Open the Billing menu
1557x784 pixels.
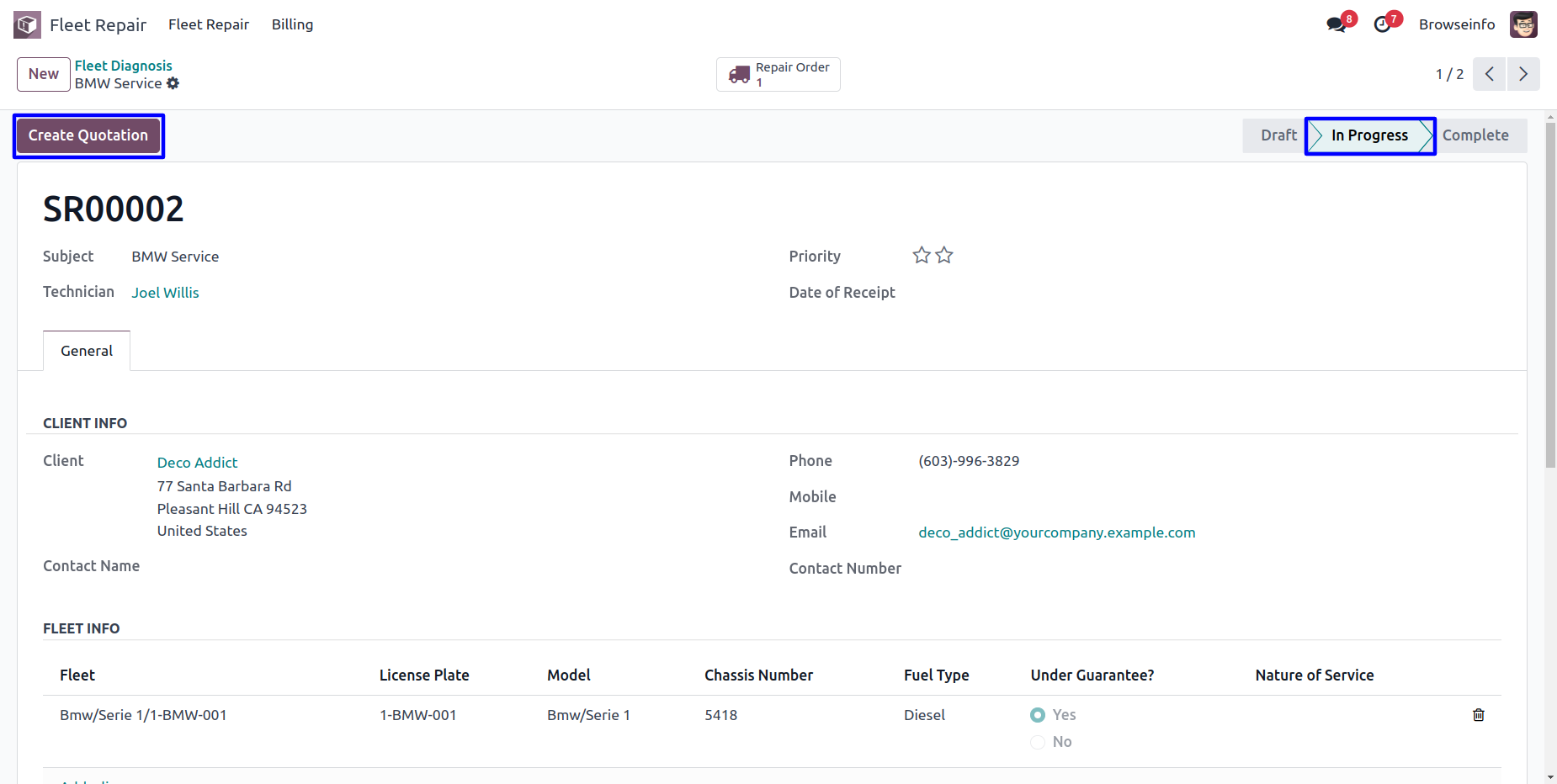coord(292,24)
